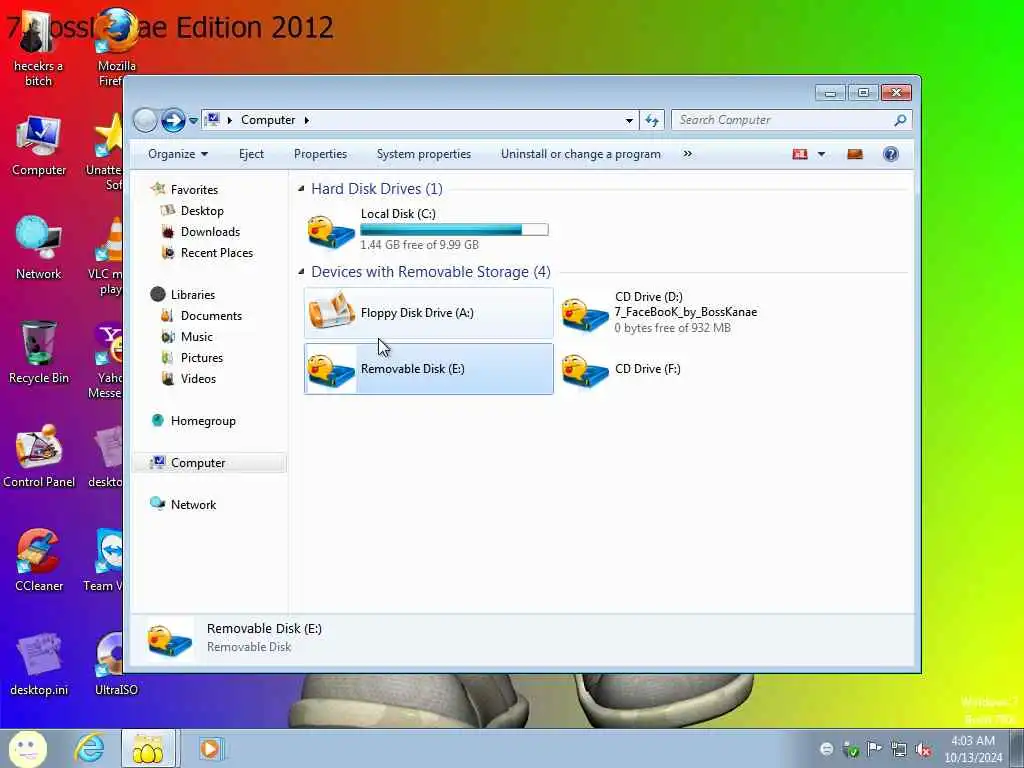Image resolution: width=1024 pixels, height=768 pixels.
Task: Select the Removable Disk (E:) icon
Action: (331, 370)
